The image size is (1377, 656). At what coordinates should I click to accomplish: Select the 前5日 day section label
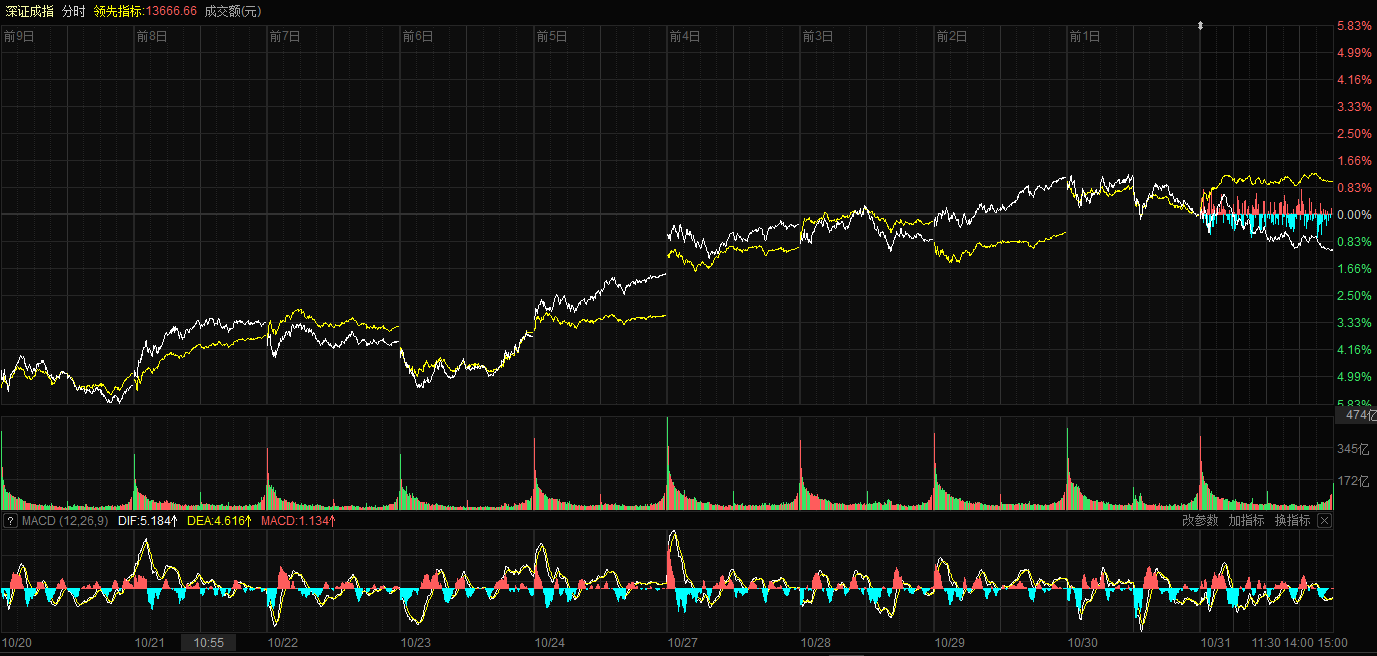coord(551,36)
